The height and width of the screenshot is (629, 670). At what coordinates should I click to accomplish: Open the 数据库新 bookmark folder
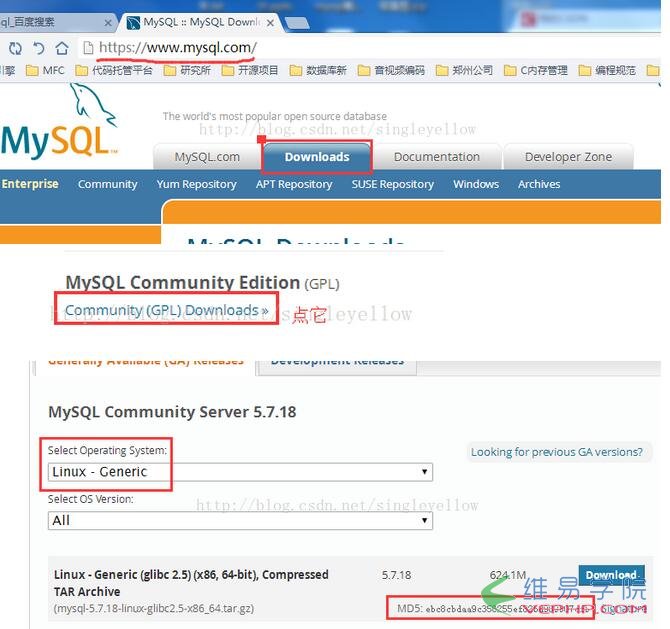click(x=318, y=70)
